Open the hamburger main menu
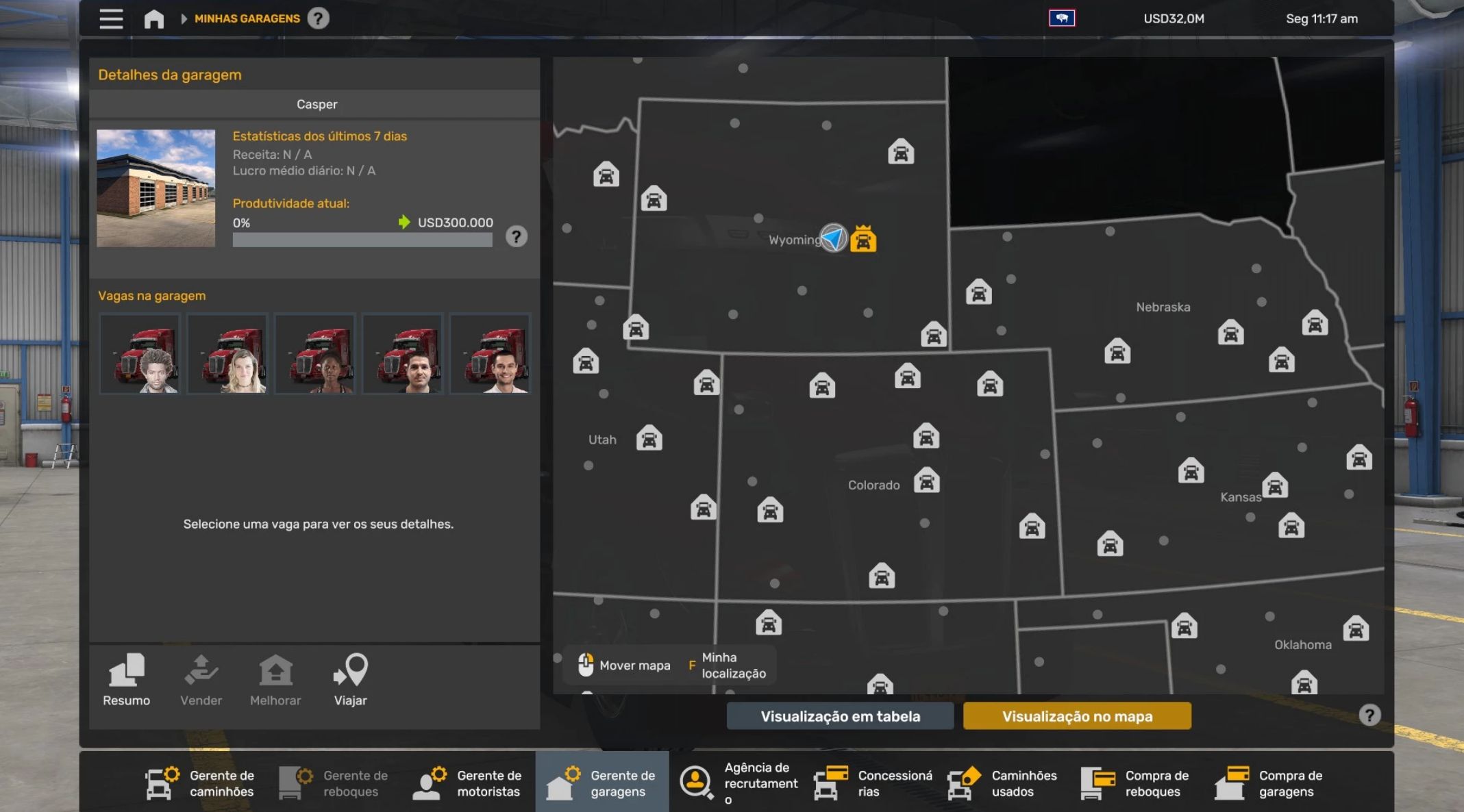1464x812 pixels. pos(111,18)
